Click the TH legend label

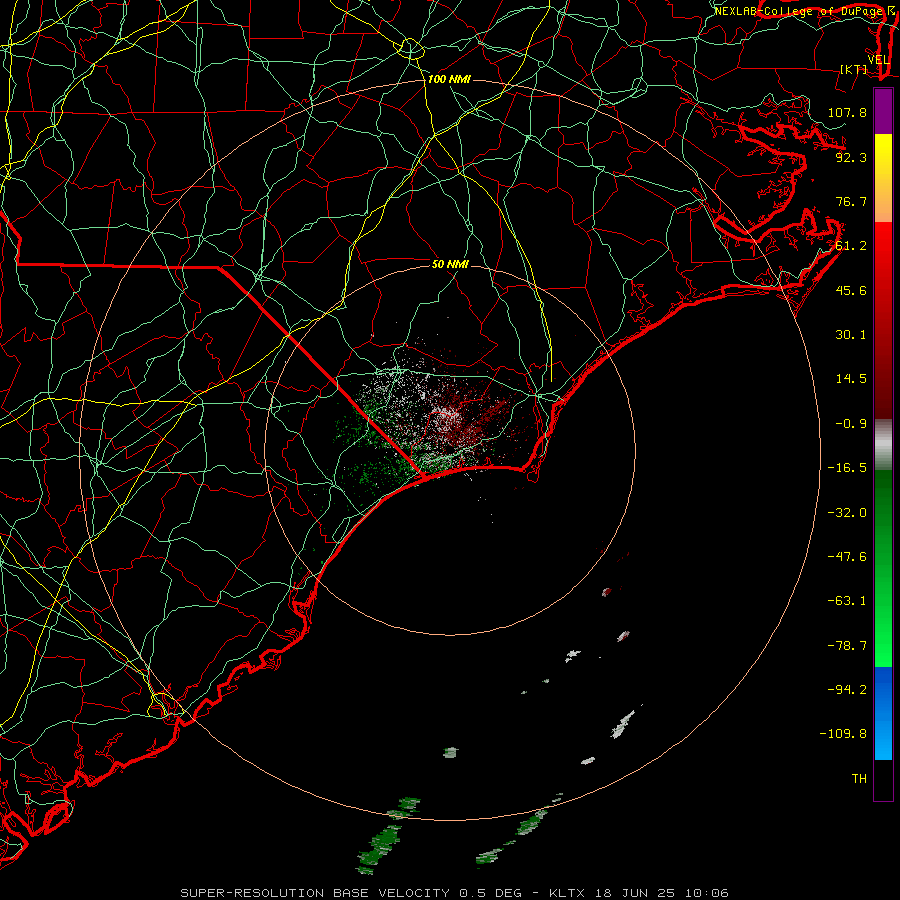[859, 778]
